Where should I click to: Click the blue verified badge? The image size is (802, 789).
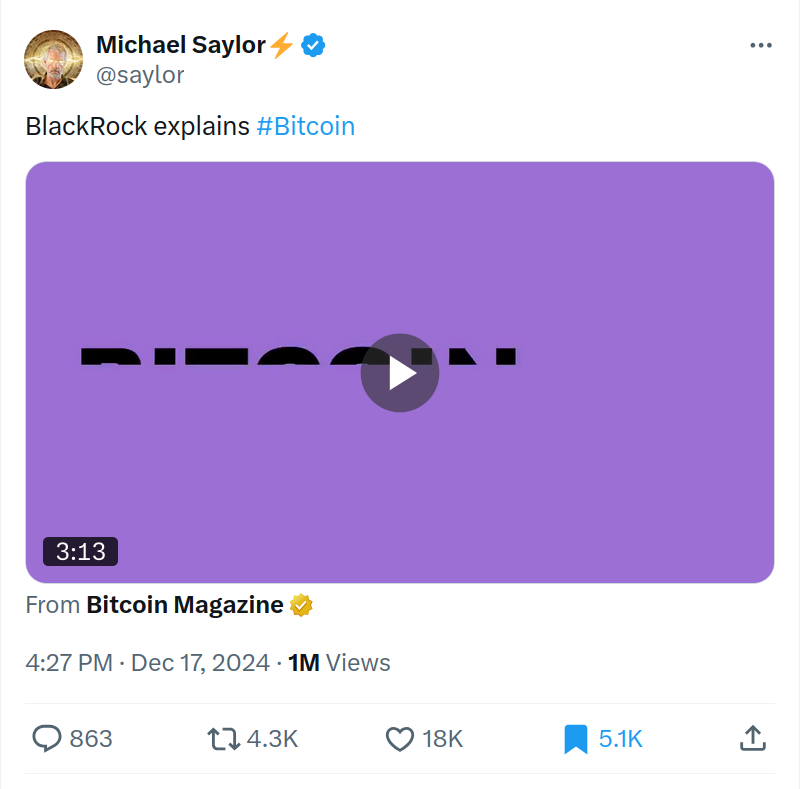(314, 45)
